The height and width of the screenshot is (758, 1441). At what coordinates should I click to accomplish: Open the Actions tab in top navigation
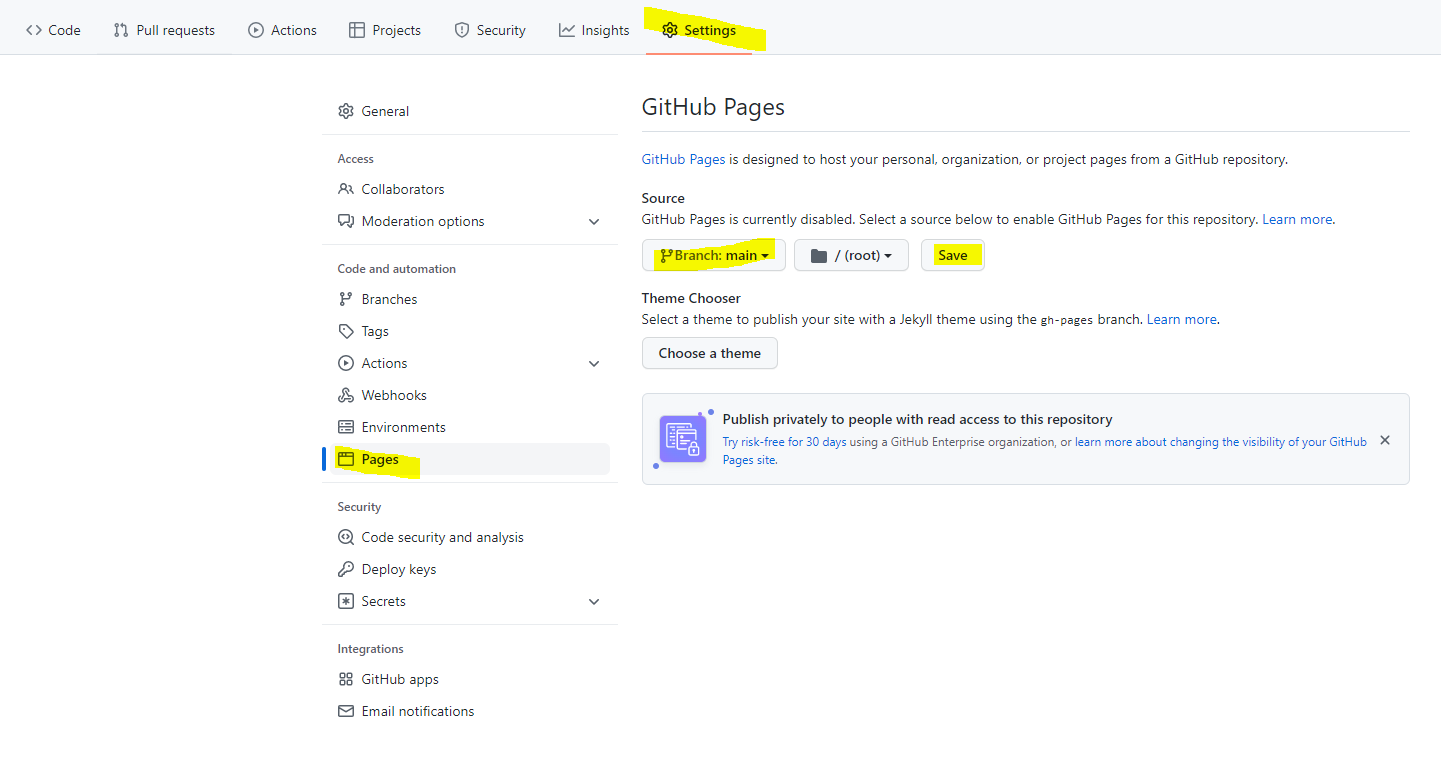(x=282, y=30)
